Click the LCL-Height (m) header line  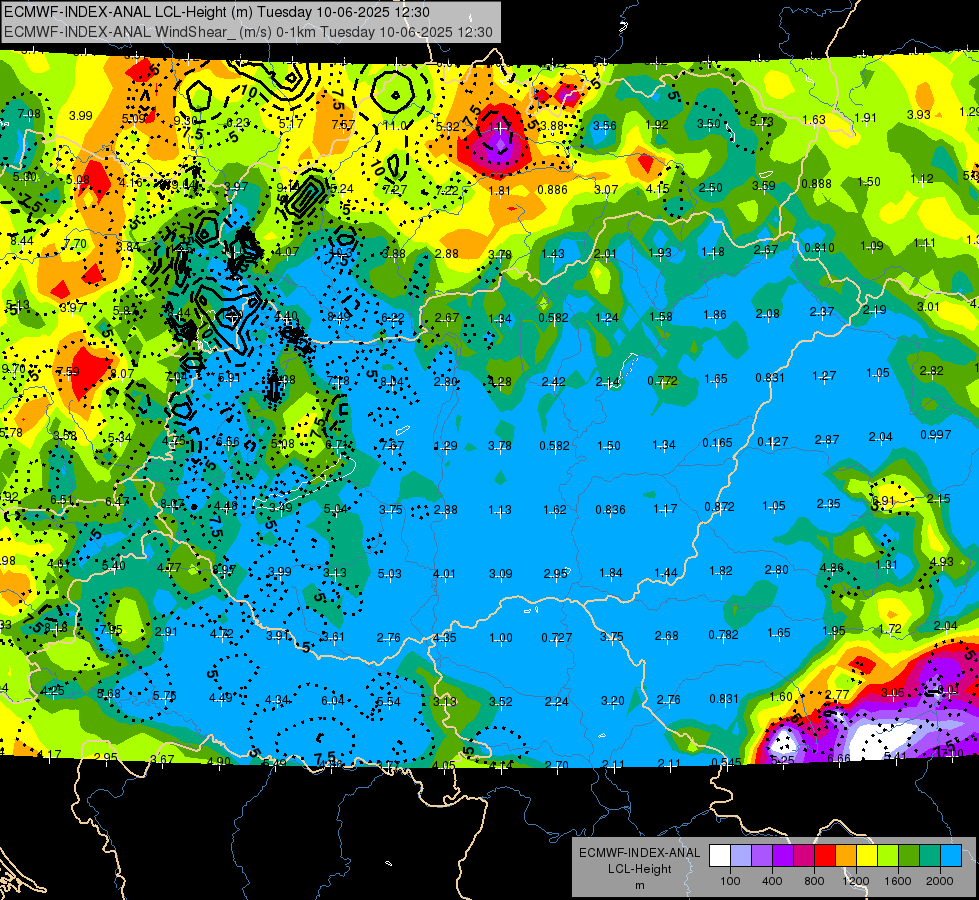pyautogui.click(x=217, y=12)
